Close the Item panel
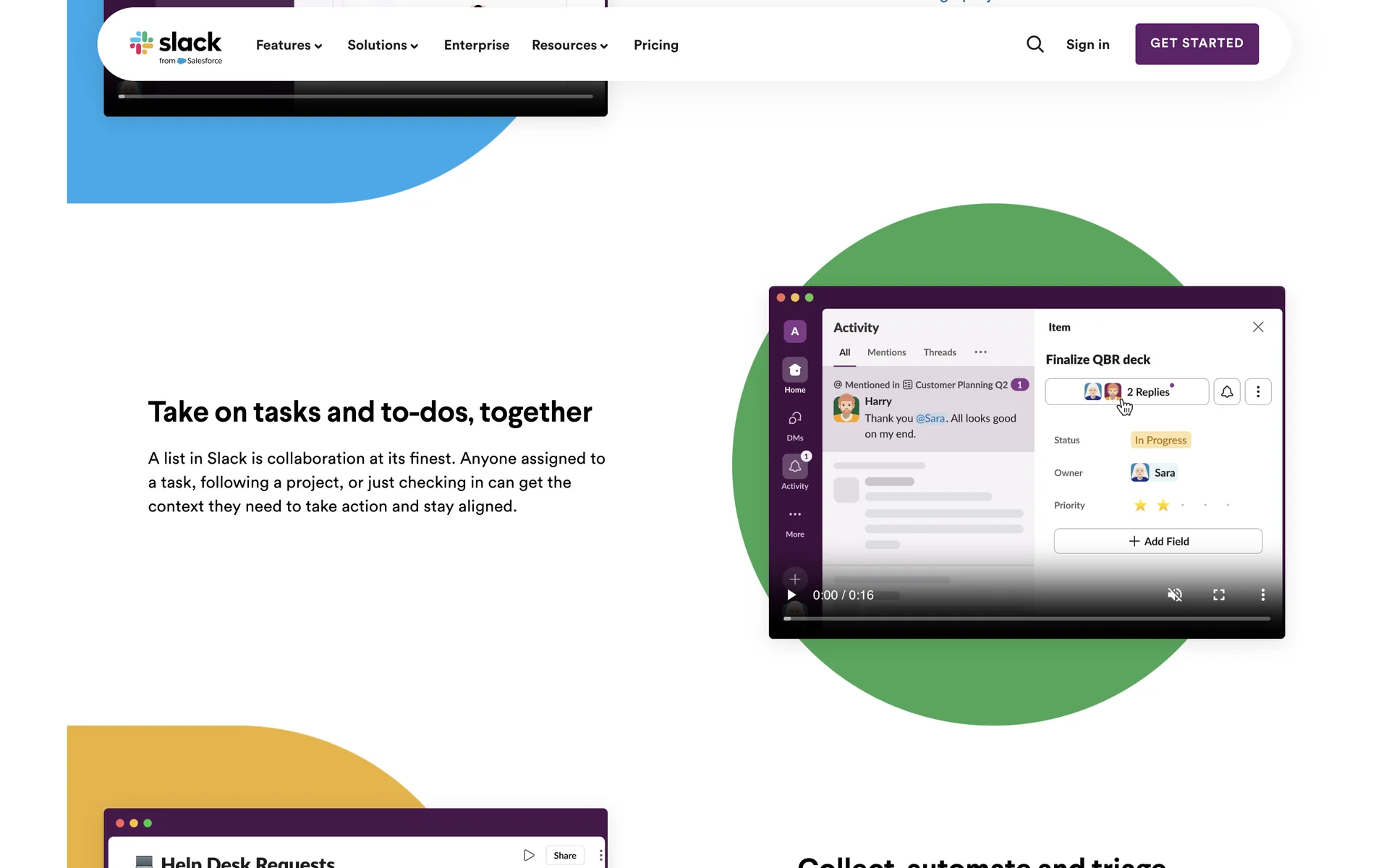This screenshot has height=868, width=1389. tap(1258, 327)
